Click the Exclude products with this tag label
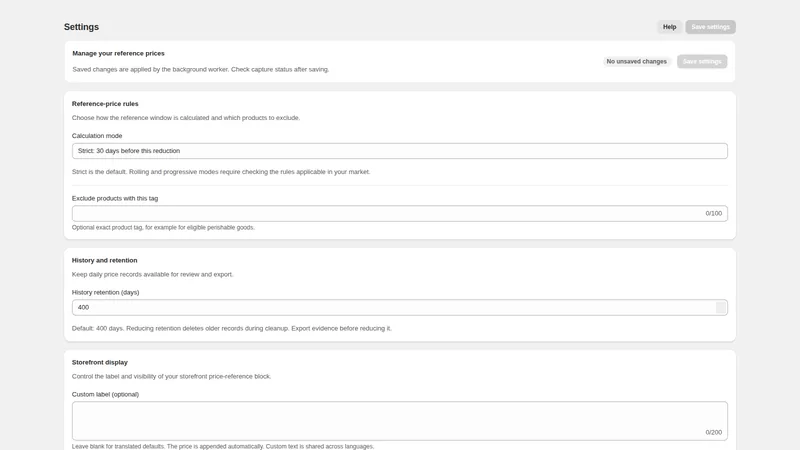This screenshot has height=450, width=800. pyautogui.click(x=115, y=198)
